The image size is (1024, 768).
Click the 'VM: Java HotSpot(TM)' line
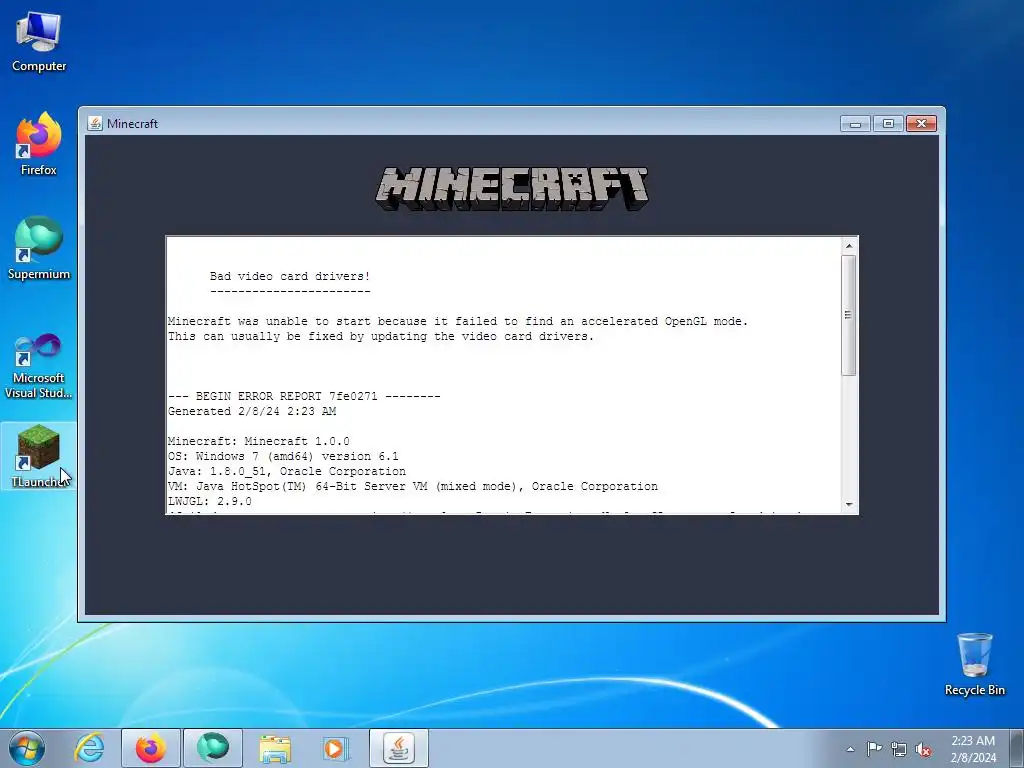413,487
